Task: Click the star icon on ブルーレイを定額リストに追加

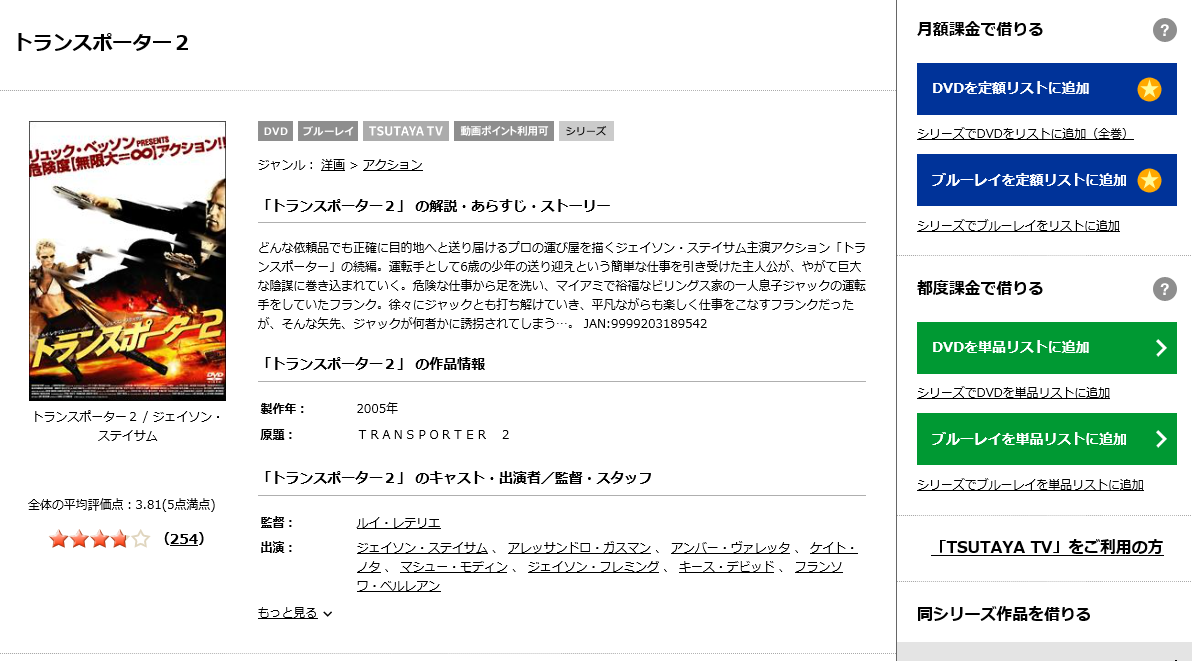Action: coord(1149,180)
